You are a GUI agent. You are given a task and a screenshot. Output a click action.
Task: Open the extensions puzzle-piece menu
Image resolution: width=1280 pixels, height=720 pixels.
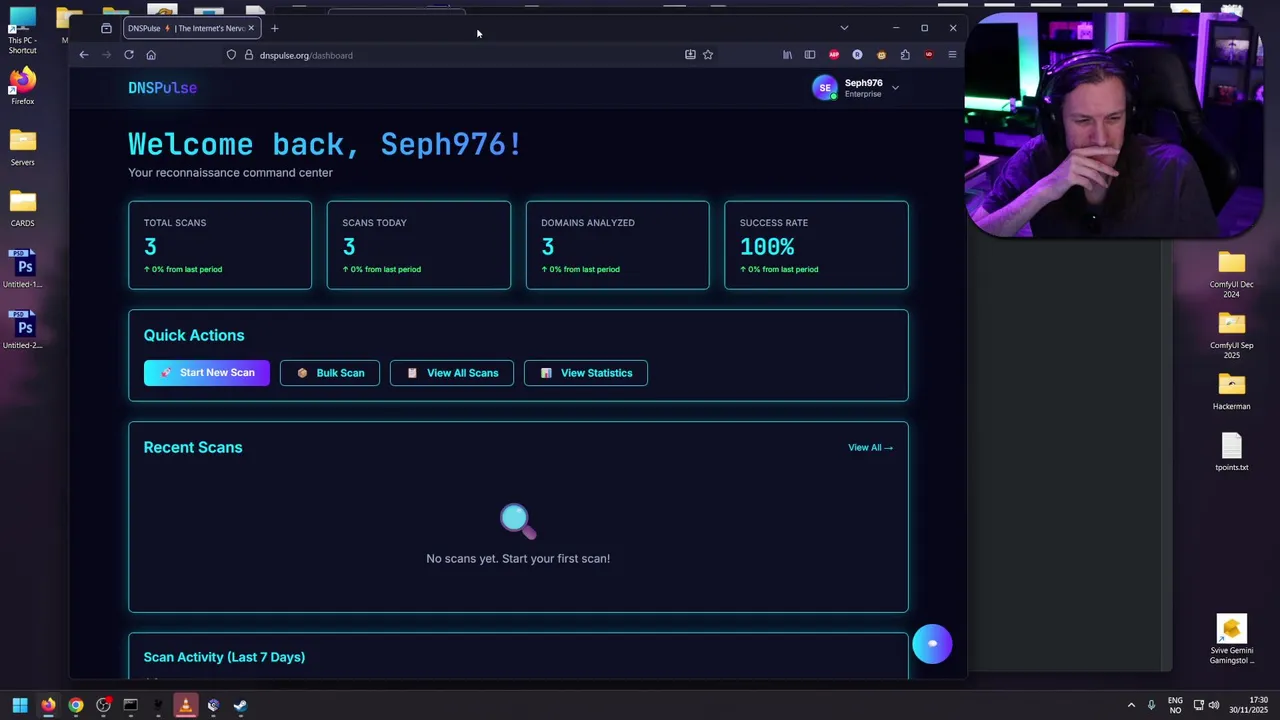coord(905,55)
